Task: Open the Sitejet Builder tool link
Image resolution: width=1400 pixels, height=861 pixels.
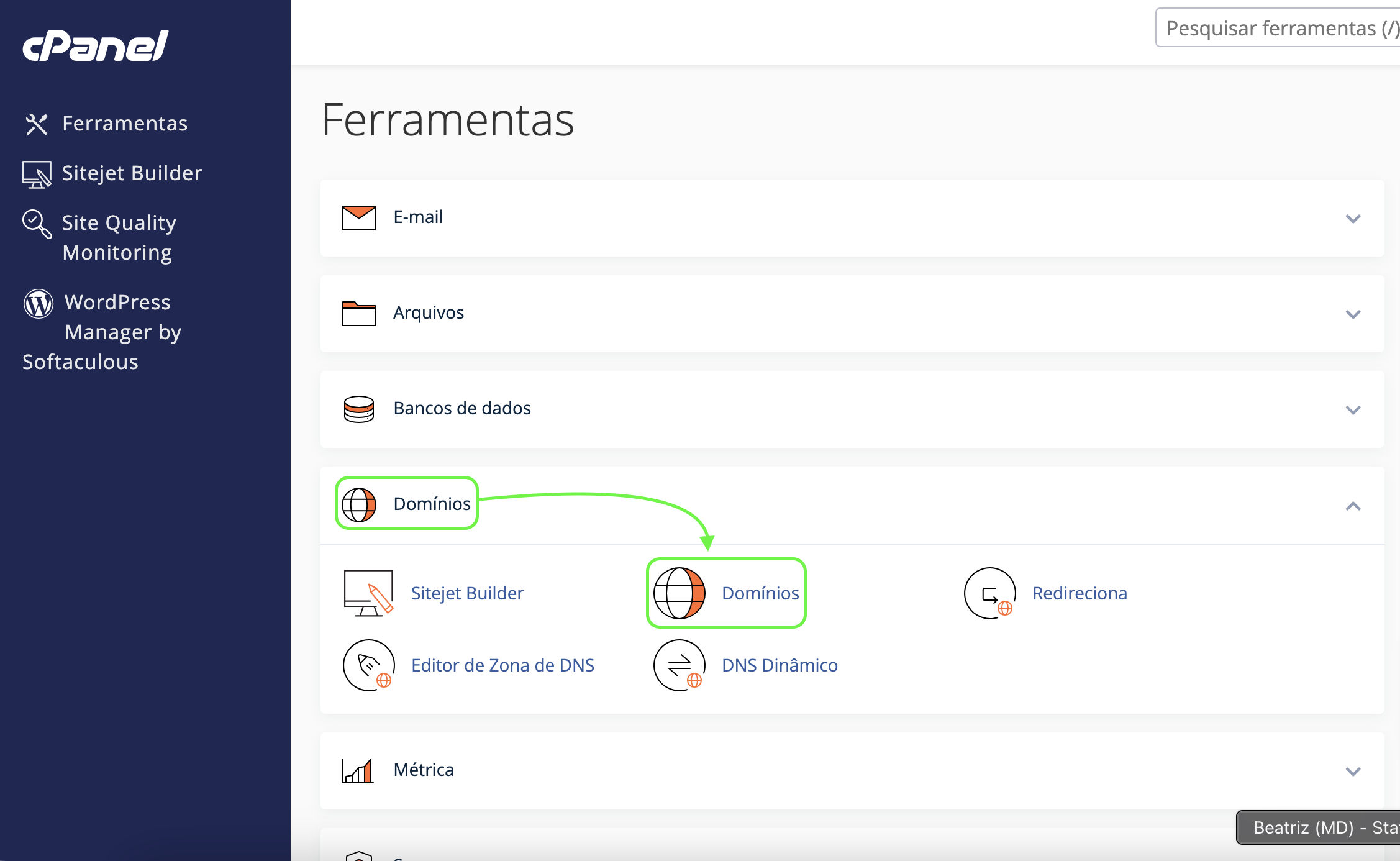Action: tap(467, 593)
